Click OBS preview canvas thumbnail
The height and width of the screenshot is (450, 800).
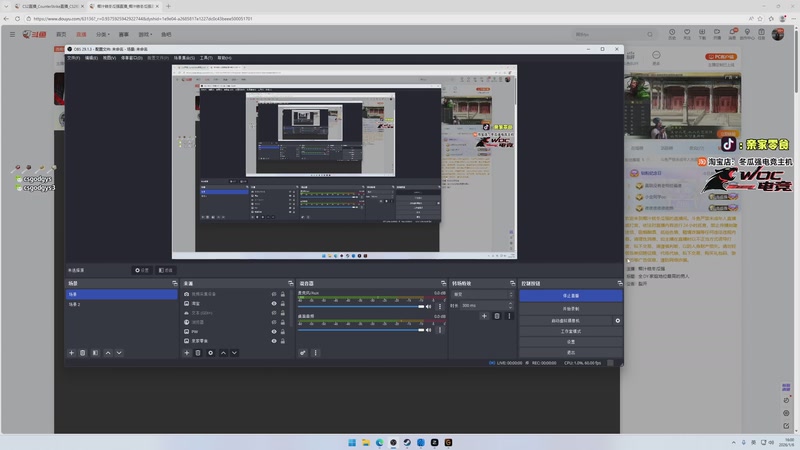344,162
